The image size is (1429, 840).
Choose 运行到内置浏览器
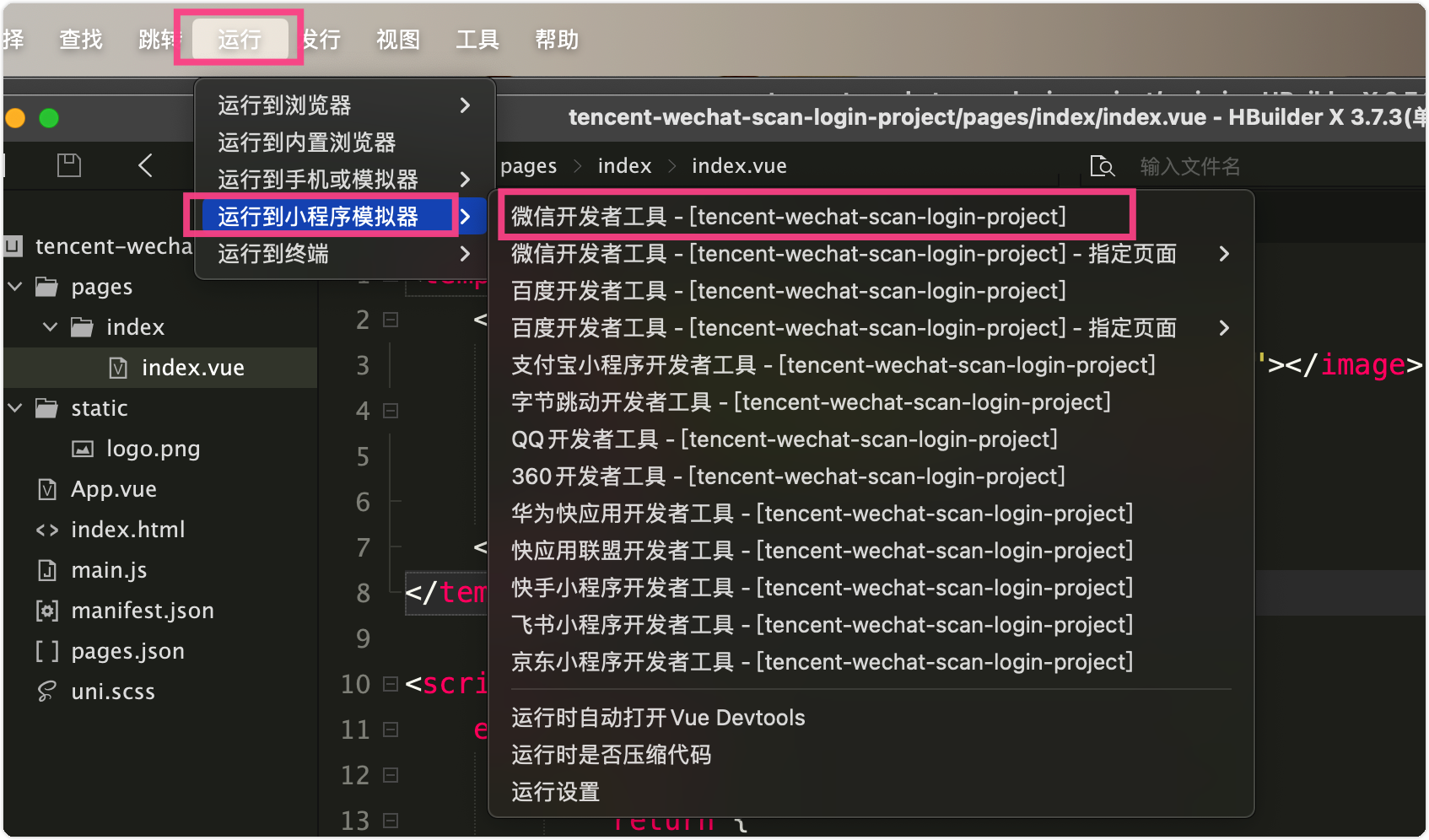pyautogui.click(x=344, y=142)
